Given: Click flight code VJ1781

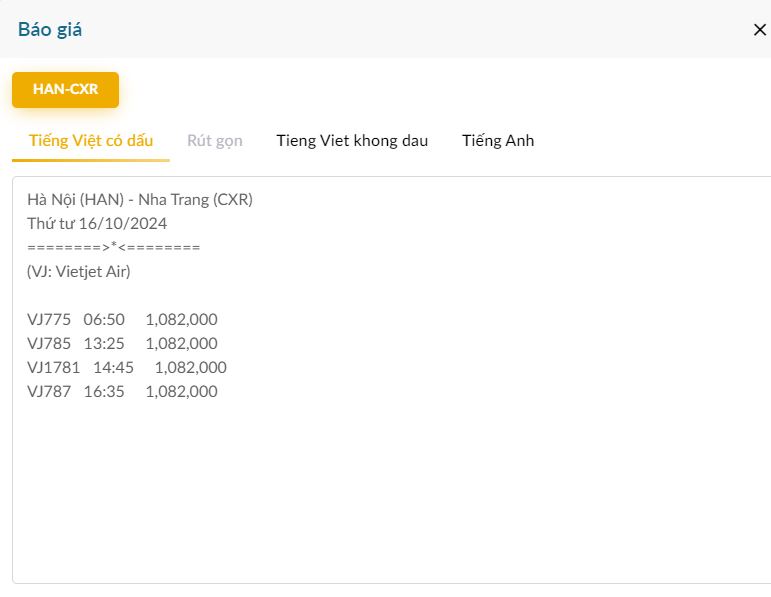Looking at the screenshot, I should 53,367.
